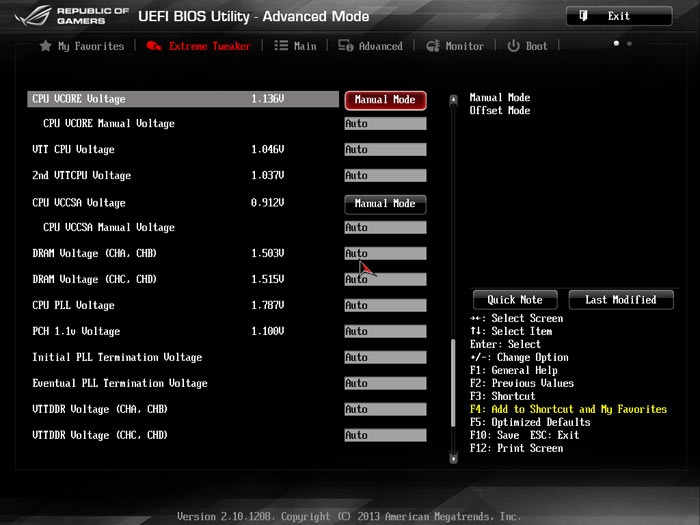Screen dimensions: 700x525
Task: Open the CPU VCORE Voltage Manual Mode dropdown
Action: [385, 100]
